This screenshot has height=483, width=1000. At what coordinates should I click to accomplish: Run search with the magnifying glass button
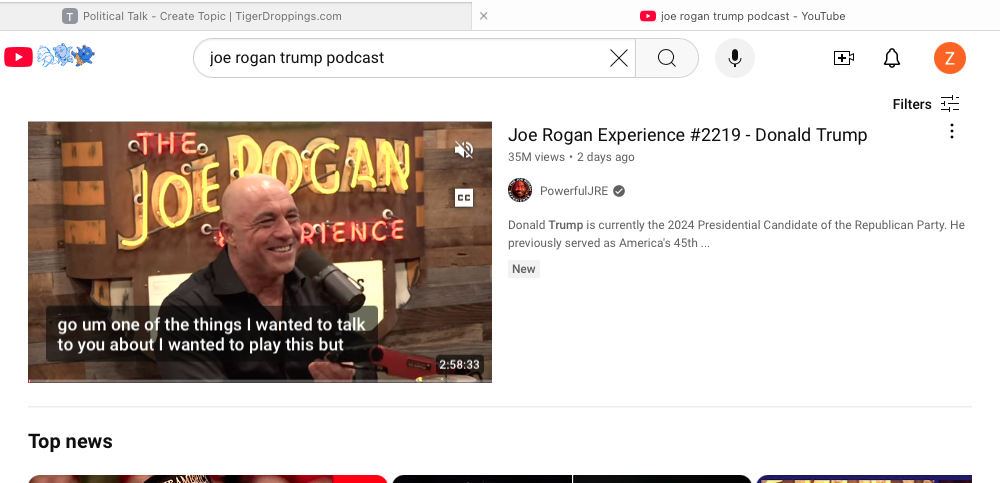click(x=666, y=58)
